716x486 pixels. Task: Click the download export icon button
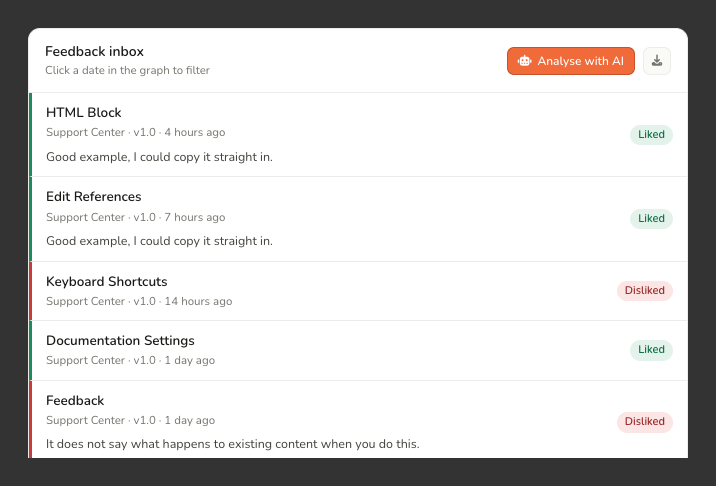click(657, 61)
